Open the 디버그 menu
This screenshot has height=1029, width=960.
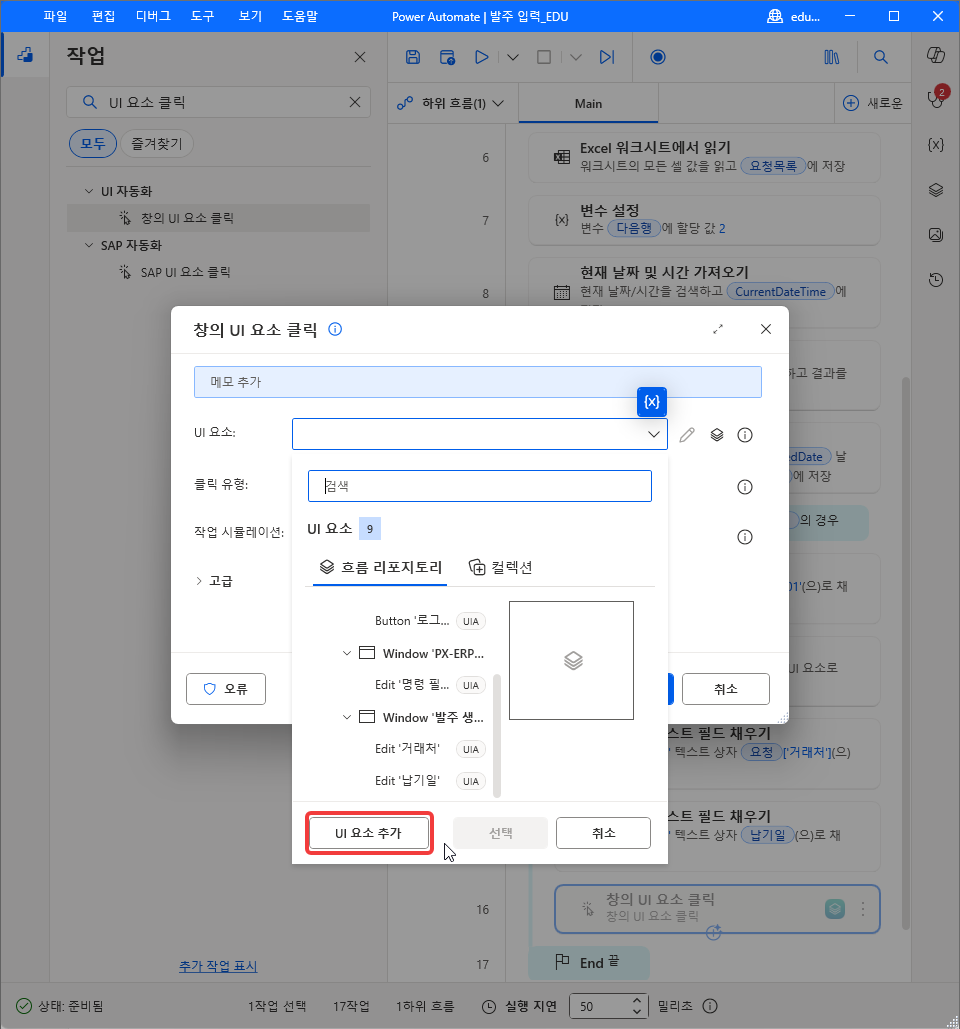click(x=153, y=16)
